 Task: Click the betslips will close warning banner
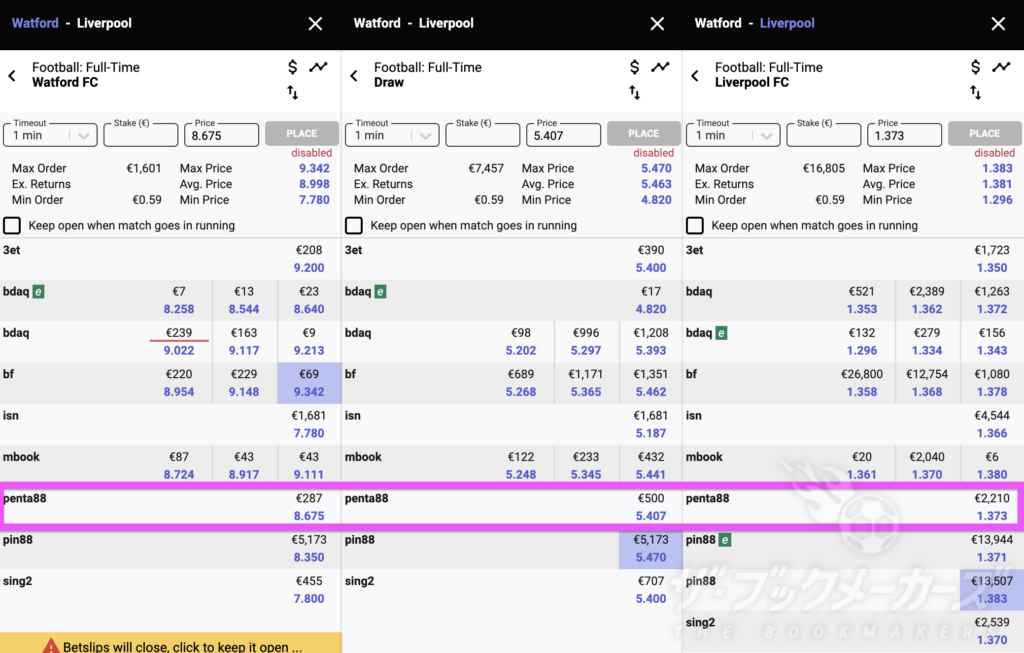click(170, 645)
